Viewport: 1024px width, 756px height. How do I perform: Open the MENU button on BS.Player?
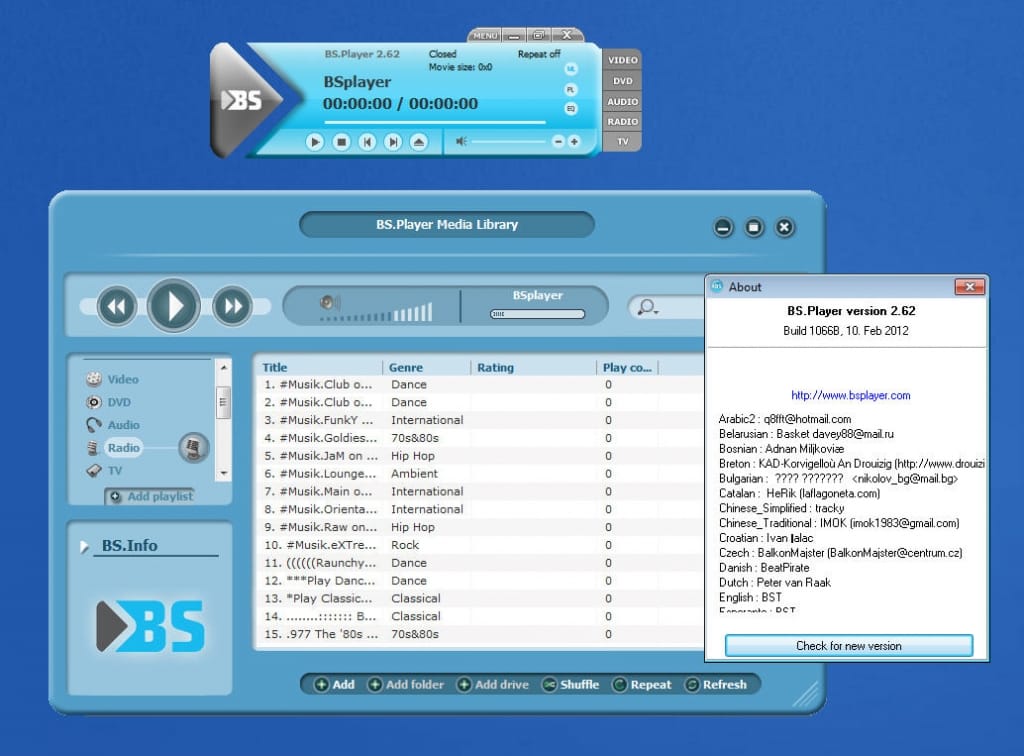coord(485,35)
